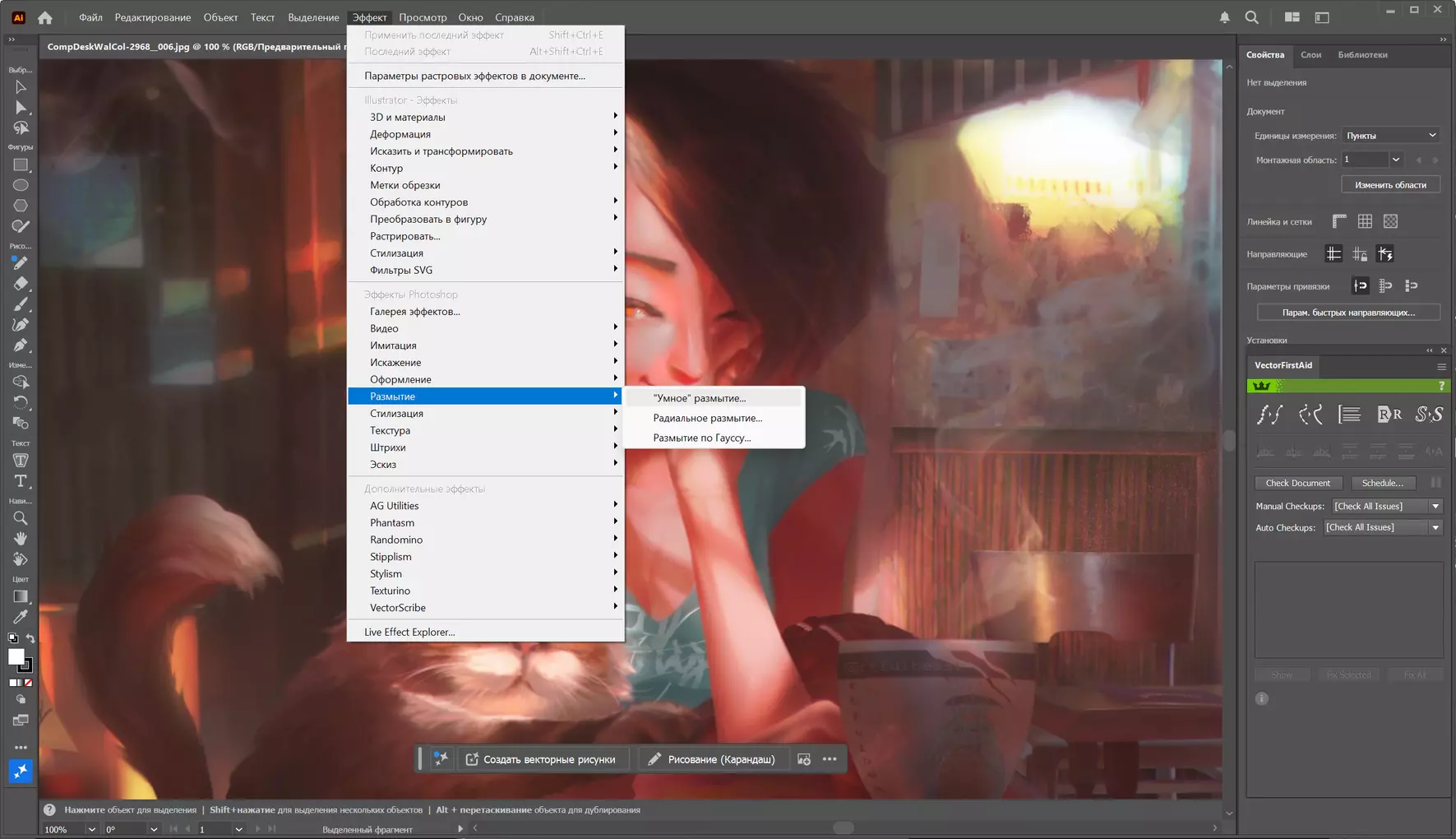Open the artboard number dropdown
This screenshot has width=1456, height=839.
pos(1396,160)
